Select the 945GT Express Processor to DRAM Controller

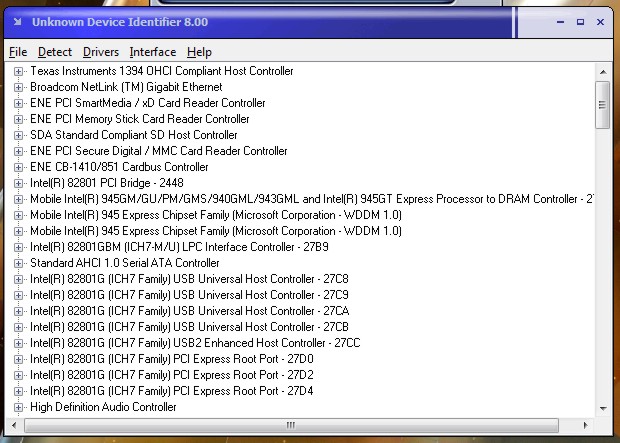(312, 199)
